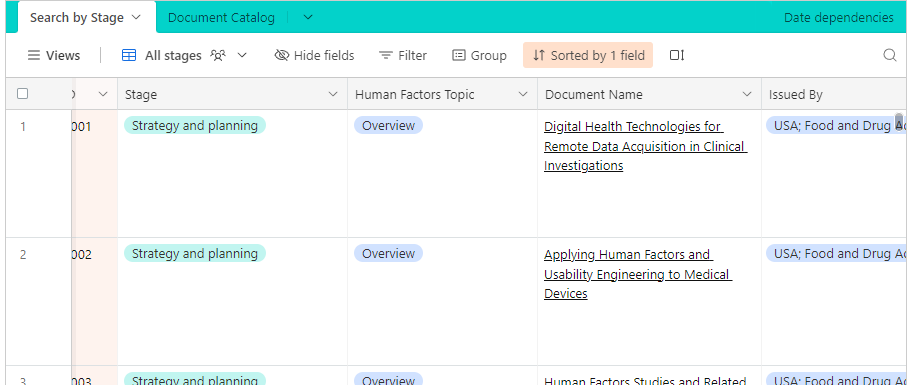Click Overview tag in row 1
The image size is (908, 385).
[389, 126]
